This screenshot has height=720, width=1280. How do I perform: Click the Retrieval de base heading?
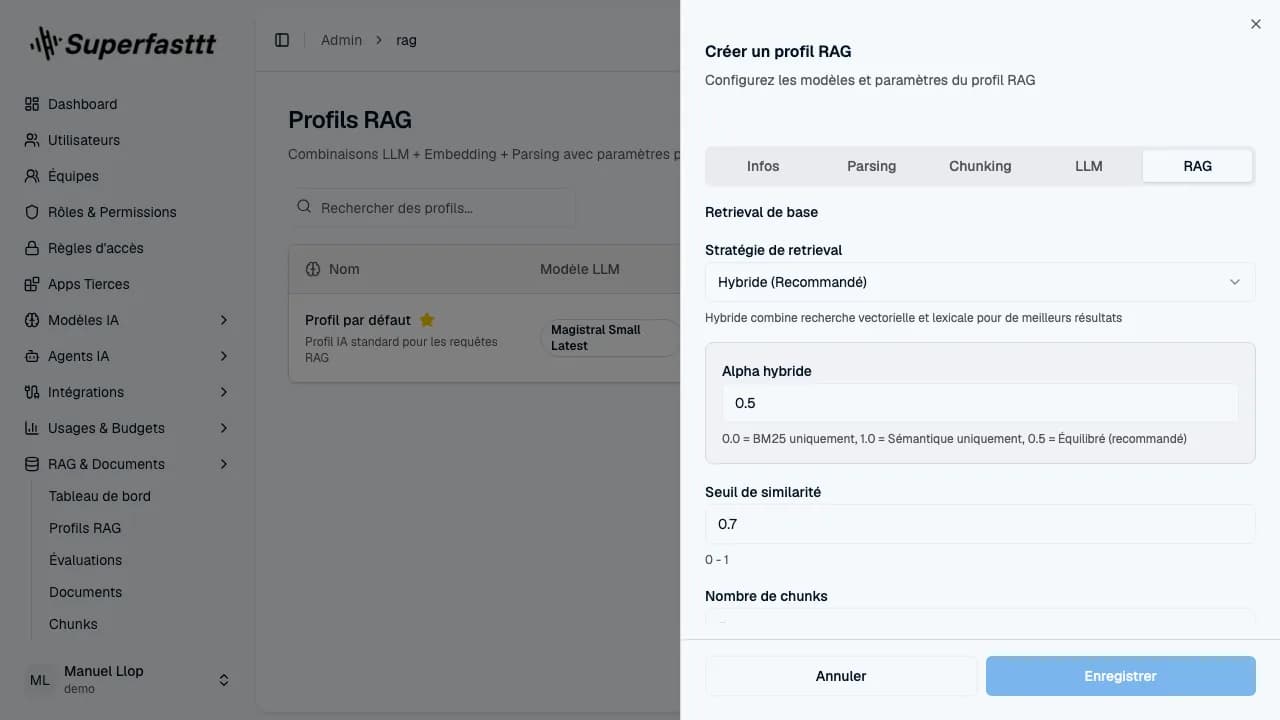pyautogui.click(x=761, y=212)
